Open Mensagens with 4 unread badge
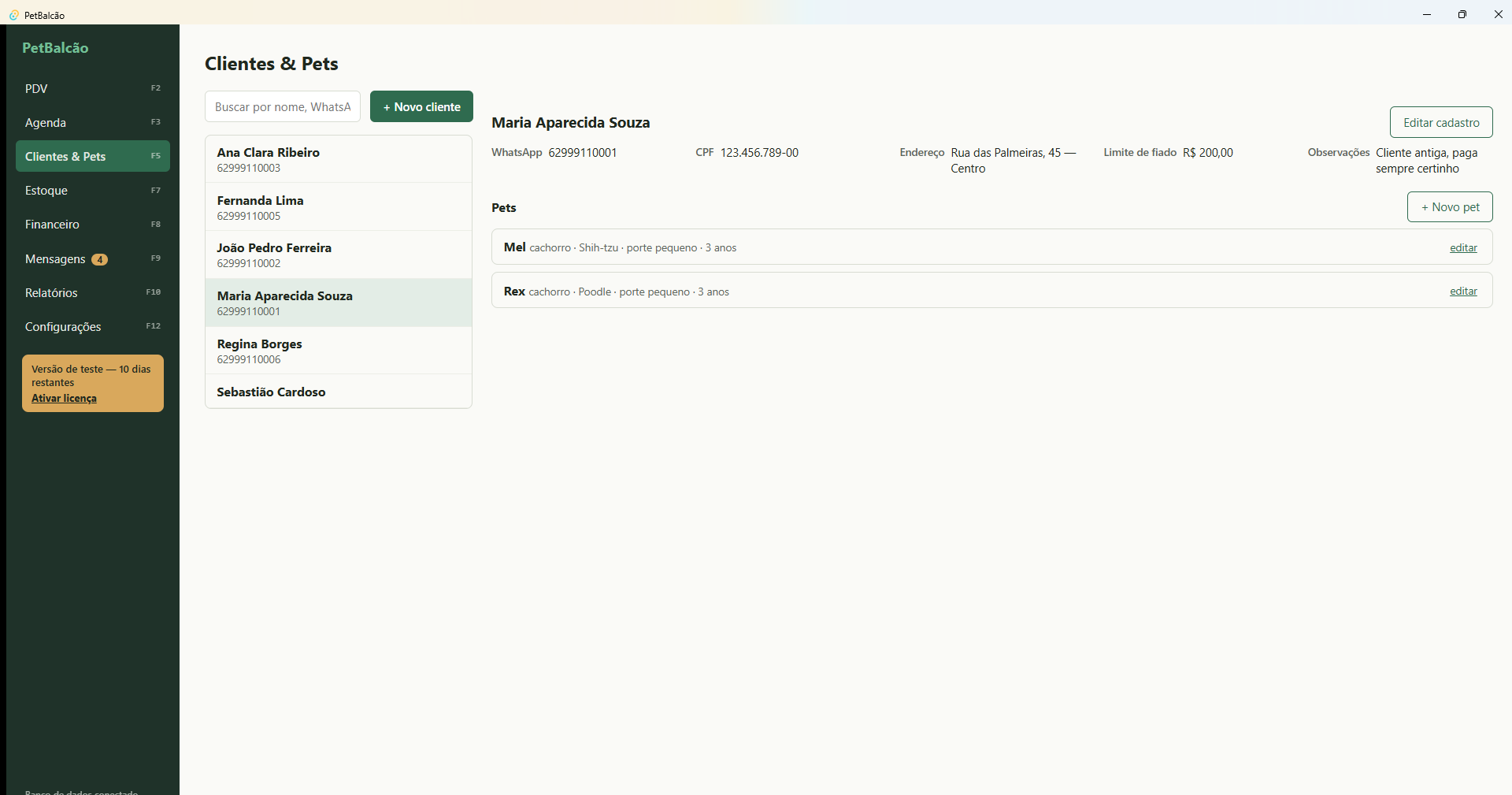1512x795 pixels. pos(93,258)
